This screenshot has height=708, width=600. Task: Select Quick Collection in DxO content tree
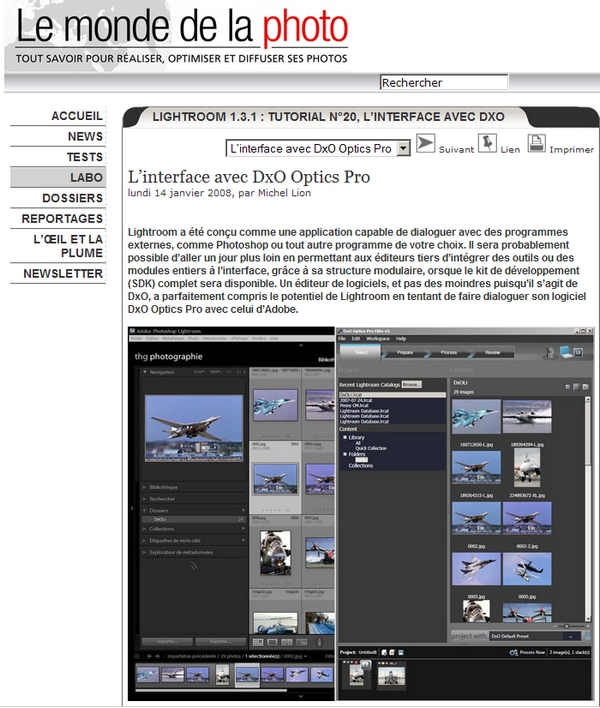pos(371,448)
